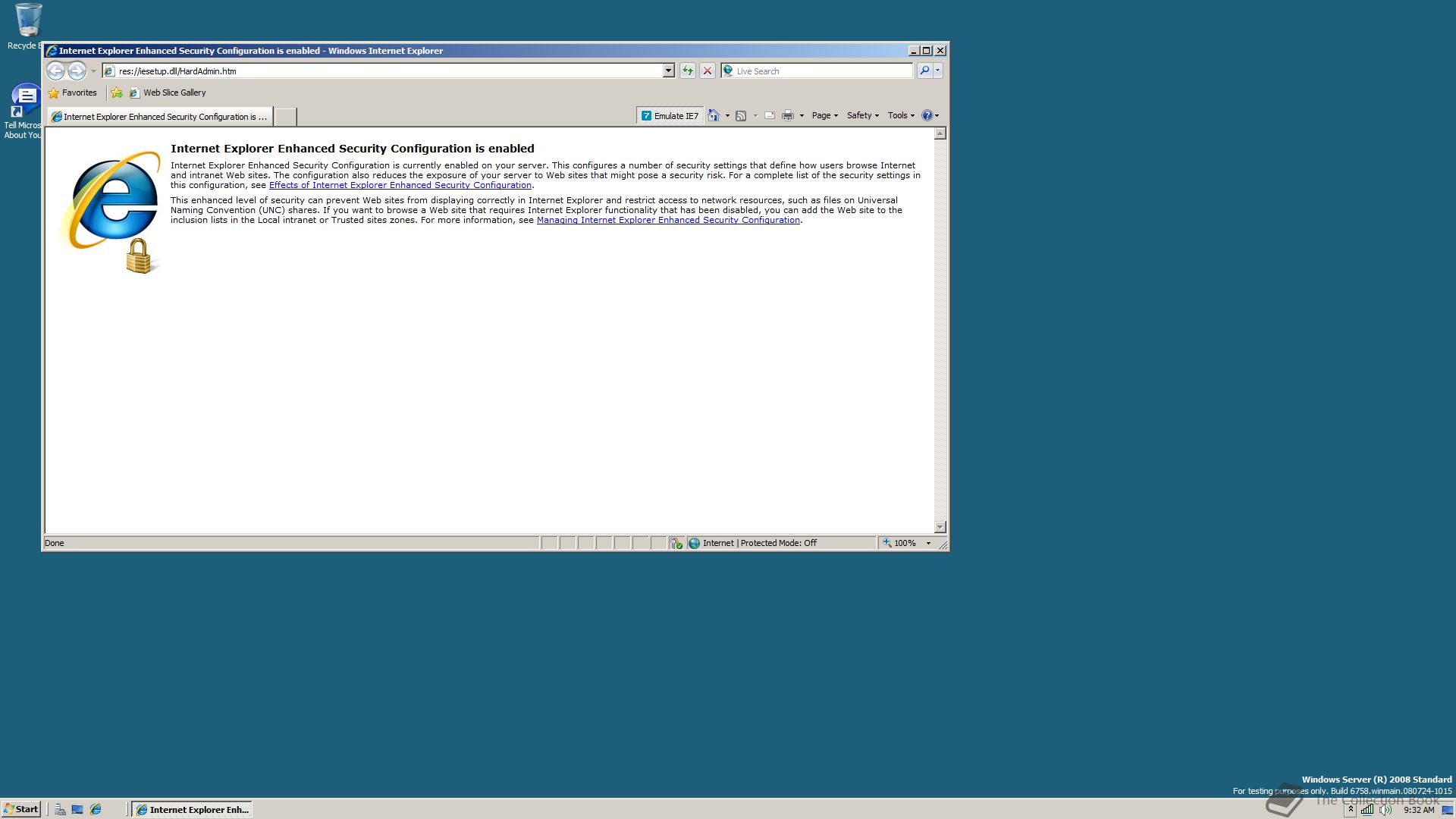Viewport: 1456px width, 819px height.
Task: Close the Internet Explorer window
Action: [x=940, y=51]
